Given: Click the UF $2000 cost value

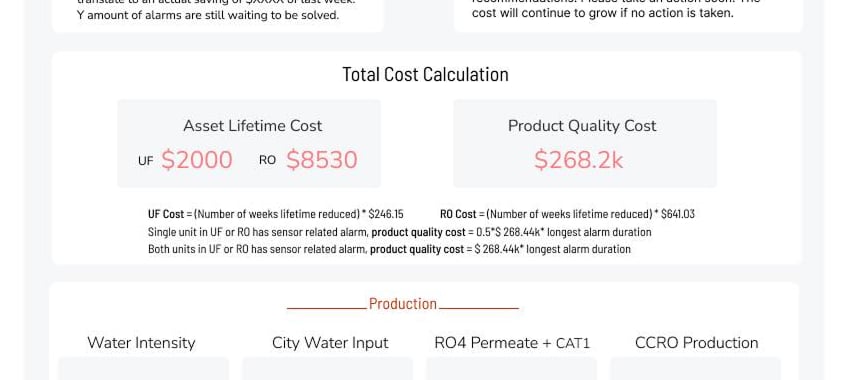Looking at the screenshot, I should pos(197,160).
